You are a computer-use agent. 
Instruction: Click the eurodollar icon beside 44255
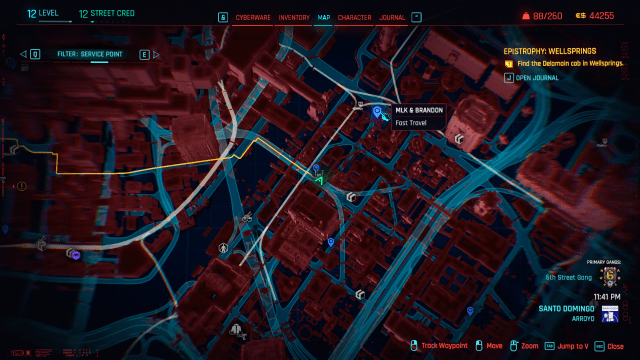coord(580,16)
